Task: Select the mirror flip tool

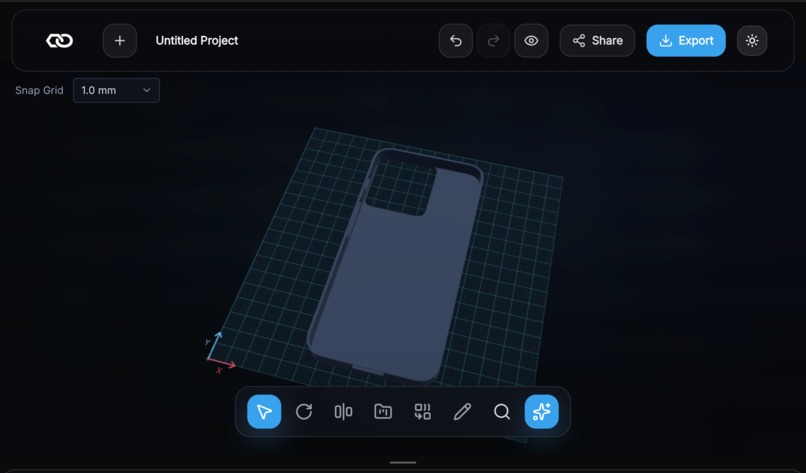Action: tap(343, 412)
